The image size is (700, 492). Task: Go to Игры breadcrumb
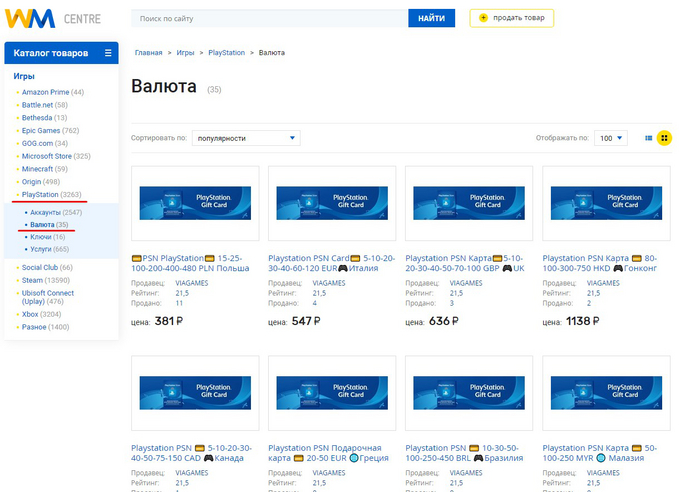tap(185, 53)
